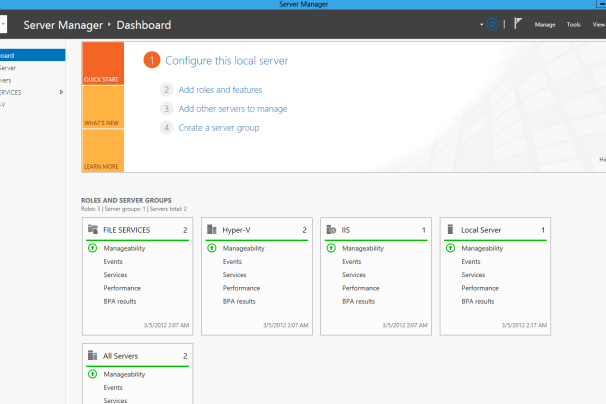Open Events in IIS tile
Image resolution: width=606 pixels, height=404 pixels.
click(x=352, y=262)
